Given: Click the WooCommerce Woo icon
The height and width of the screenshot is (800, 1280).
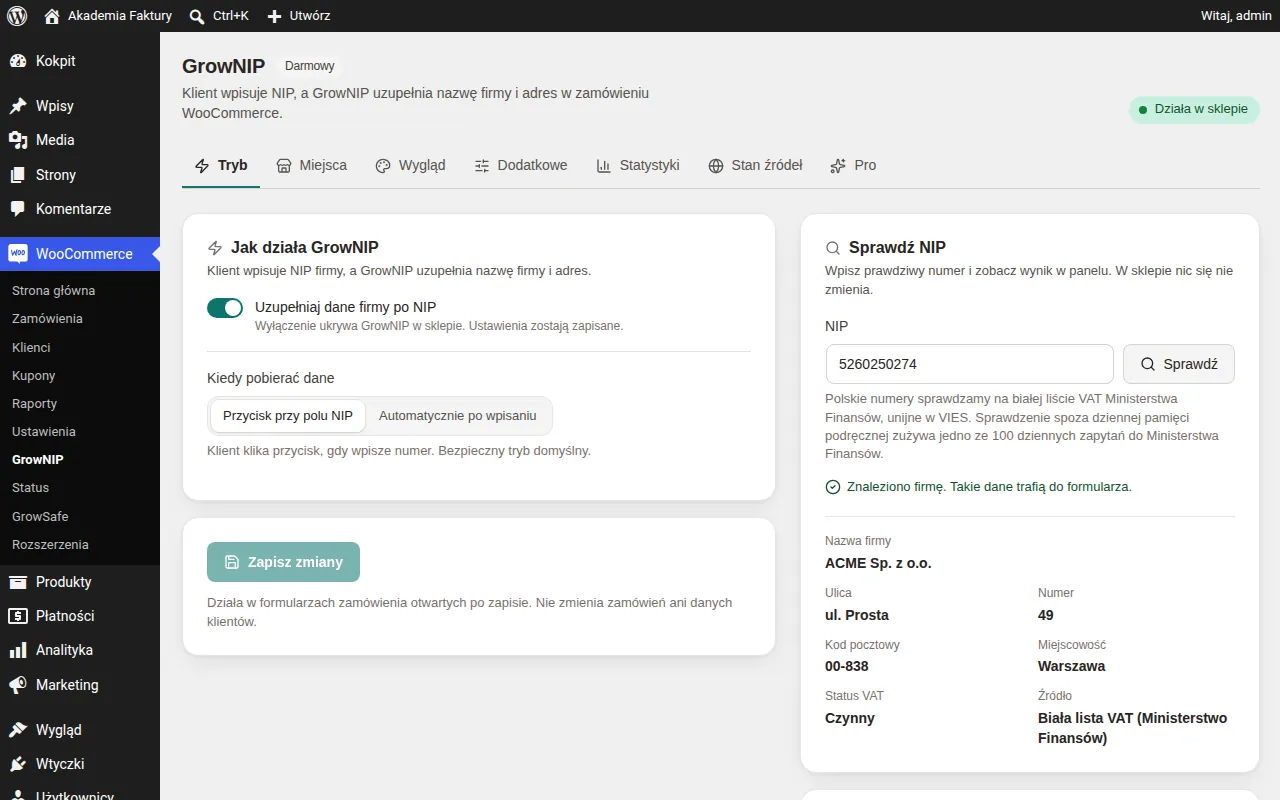Looking at the screenshot, I should tap(18, 254).
